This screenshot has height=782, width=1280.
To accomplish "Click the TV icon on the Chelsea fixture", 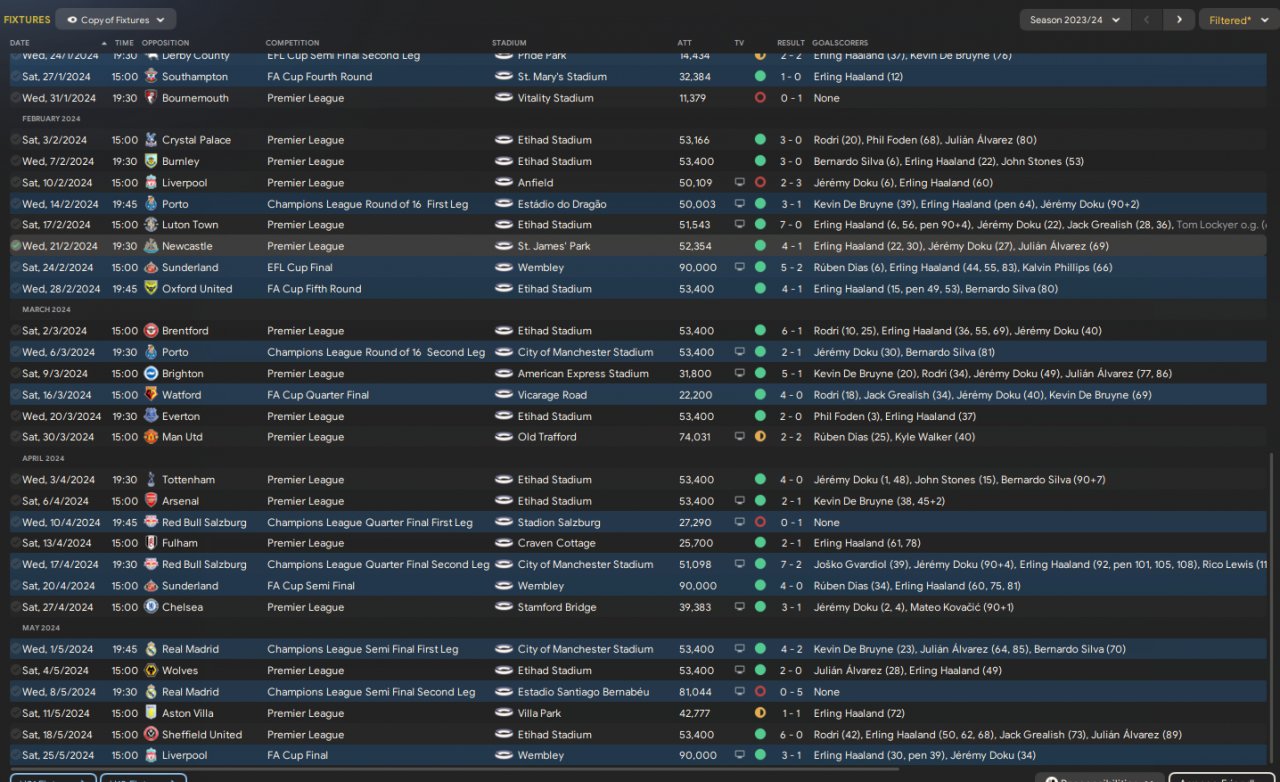I will click(739, 607).
